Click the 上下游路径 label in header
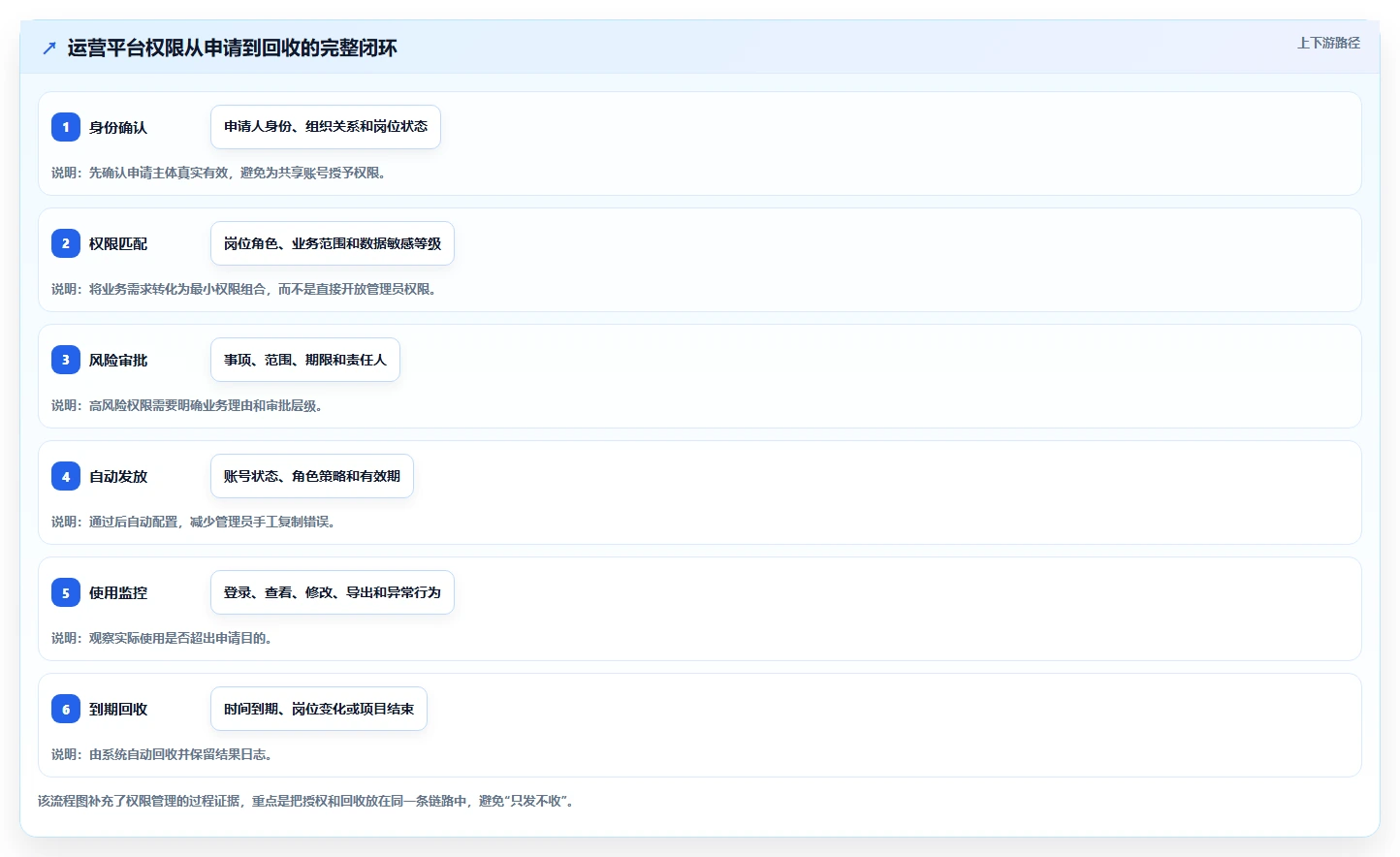Viewport: 1400px width, 857px height. pos(1328,43)
